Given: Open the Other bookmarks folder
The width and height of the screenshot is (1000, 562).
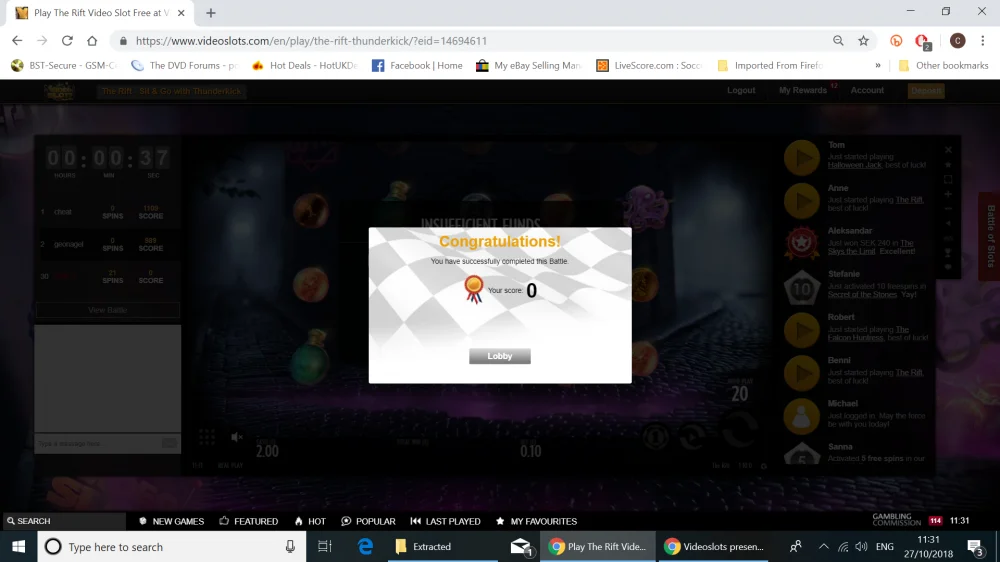Looking at the screenshot, I should (943, 65).
